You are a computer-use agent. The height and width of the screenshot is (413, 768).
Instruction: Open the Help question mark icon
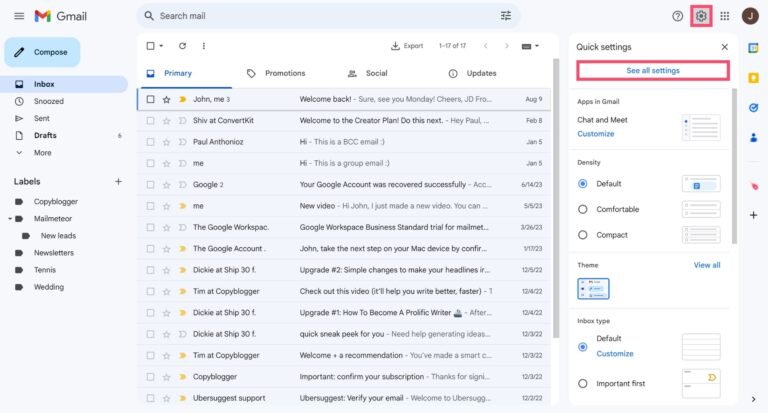pyautogui.click(x=677, y=16)
